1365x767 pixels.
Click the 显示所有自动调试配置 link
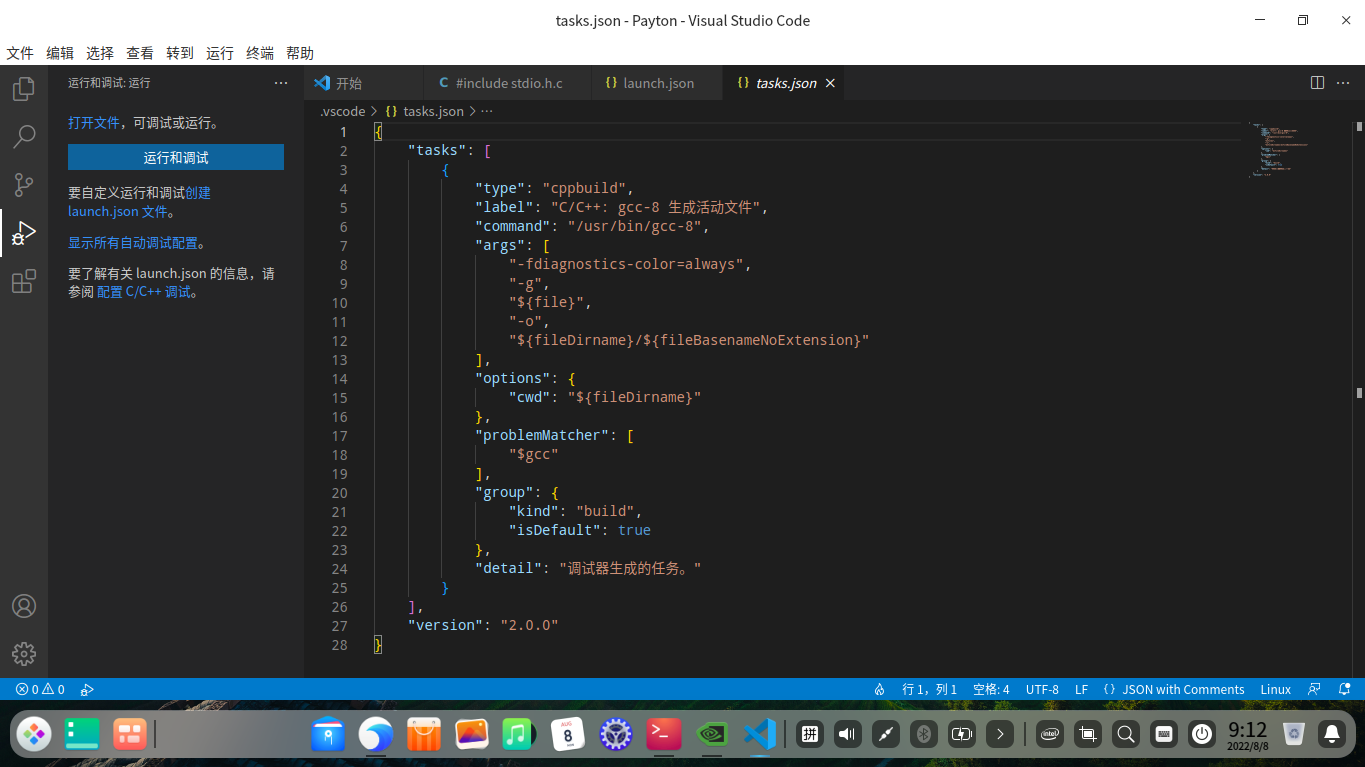pyautogui.click(x=133, y=243)
